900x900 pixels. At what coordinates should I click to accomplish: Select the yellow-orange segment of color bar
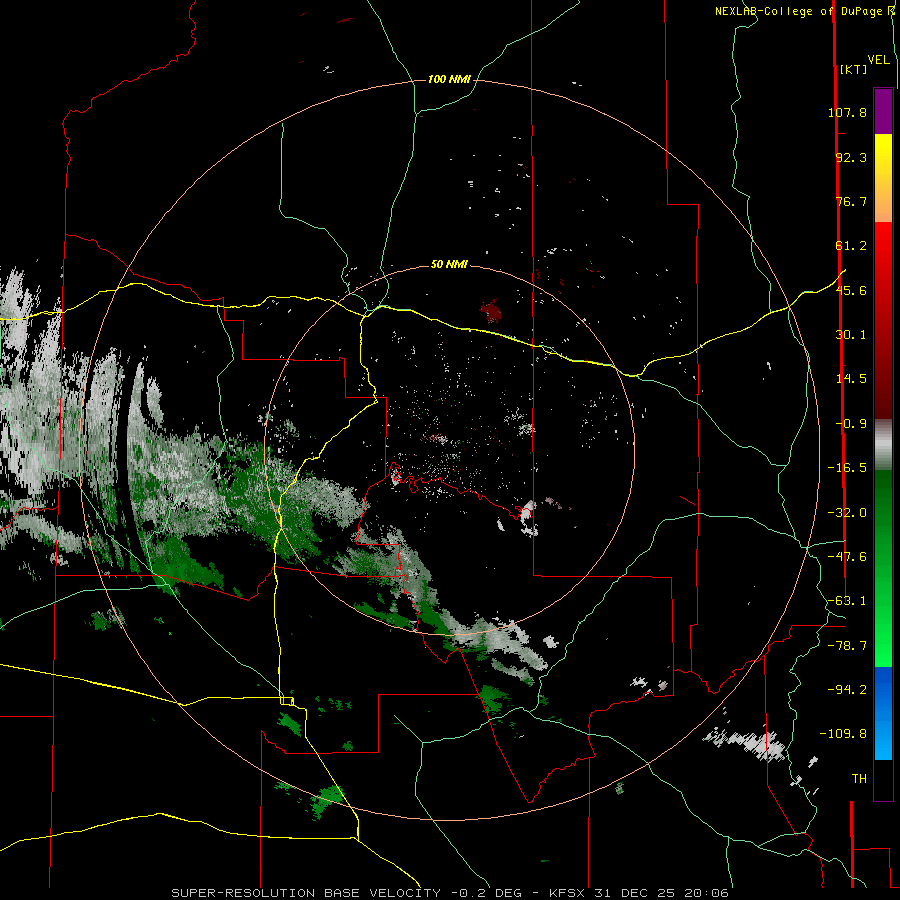pos(883,178)
